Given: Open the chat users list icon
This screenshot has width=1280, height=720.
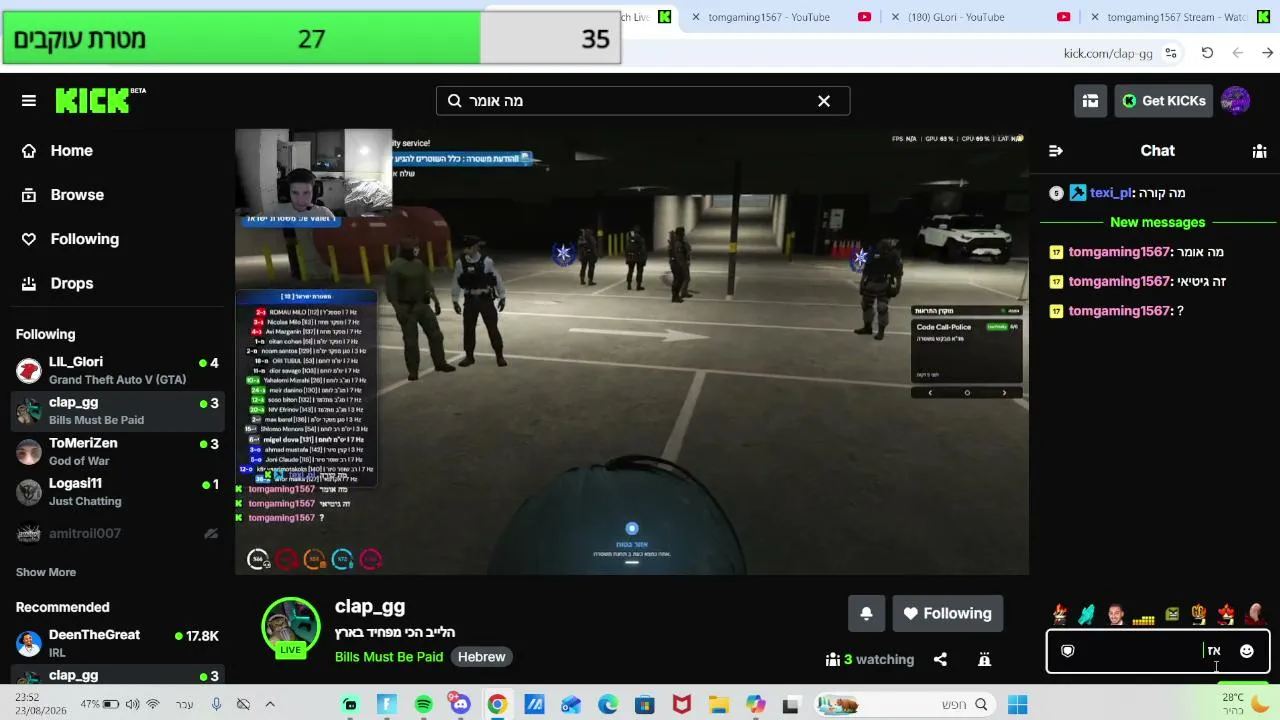Looking at the screenshot, I should pos(1259,151).
